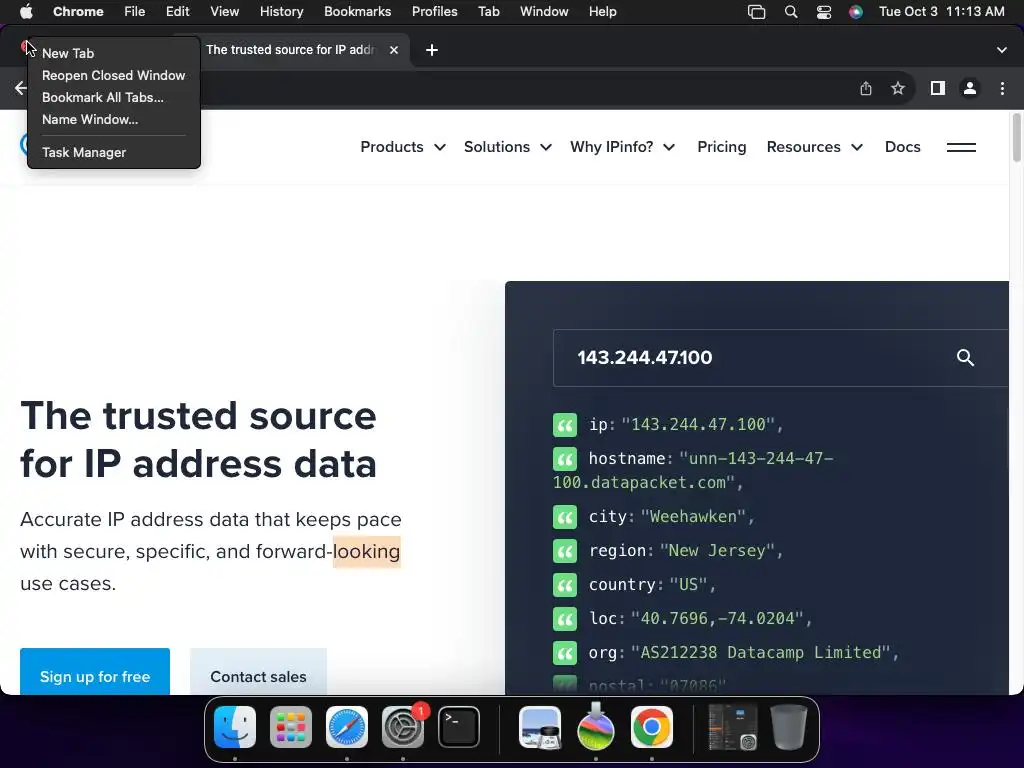Open the hamburger menu on IPinfo site

(x=961, y=147)
